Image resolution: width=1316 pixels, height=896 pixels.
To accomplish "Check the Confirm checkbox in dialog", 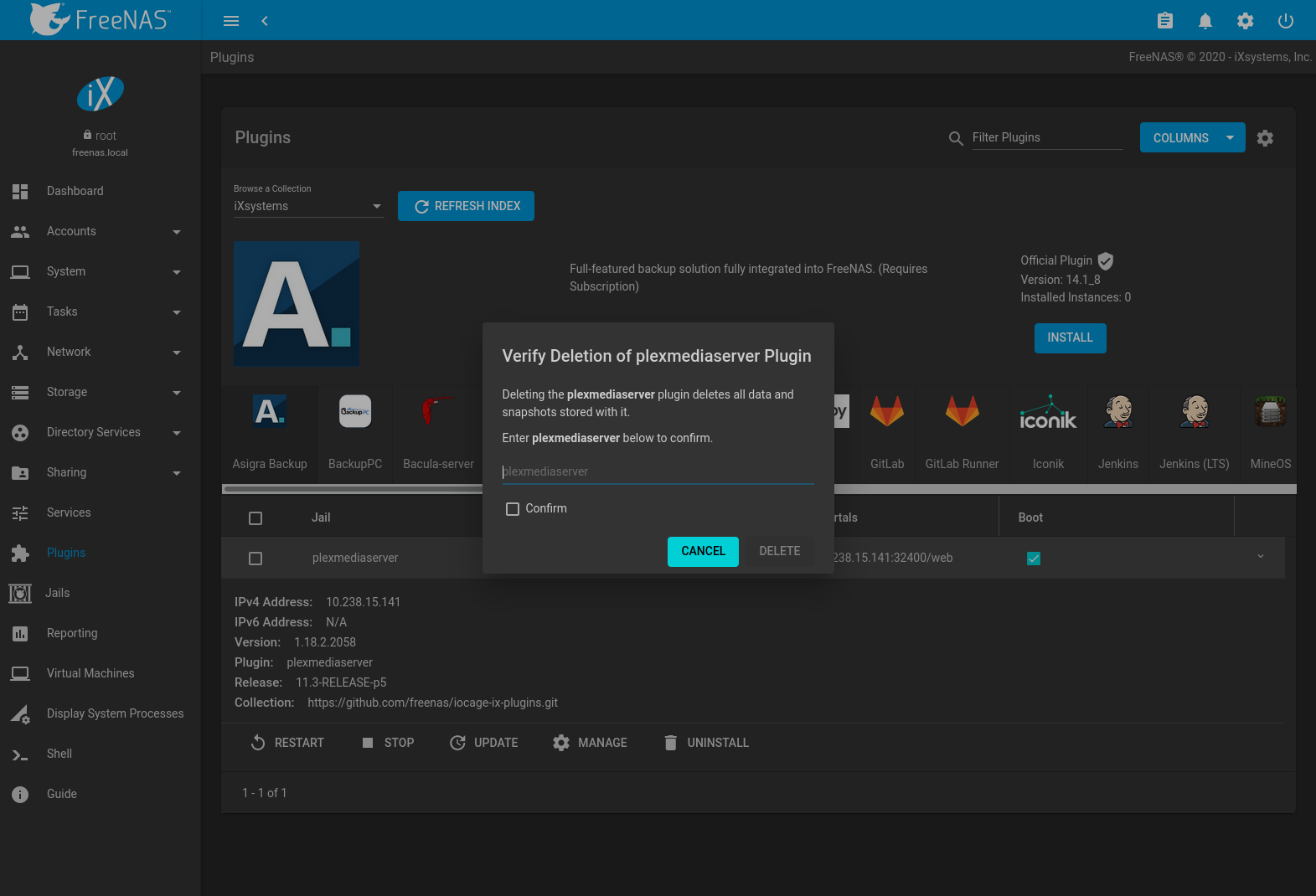I will tap(513, 509).
